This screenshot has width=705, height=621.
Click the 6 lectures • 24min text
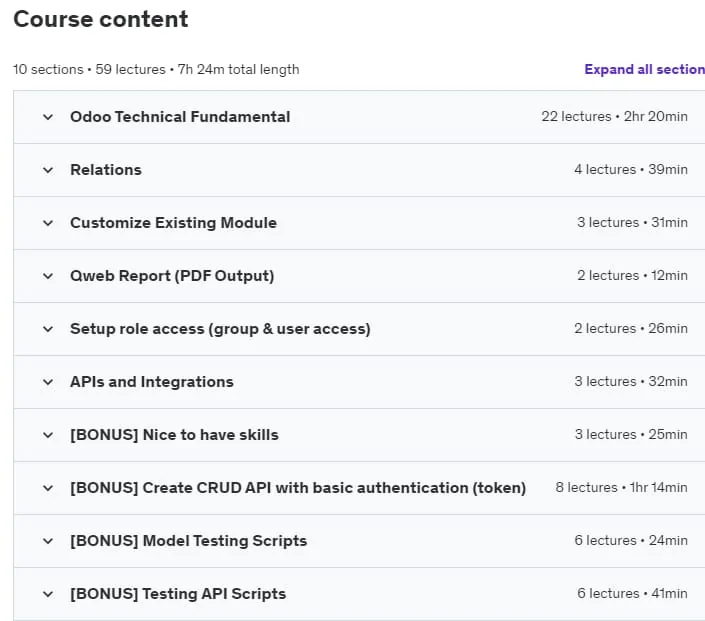[631, 541]
